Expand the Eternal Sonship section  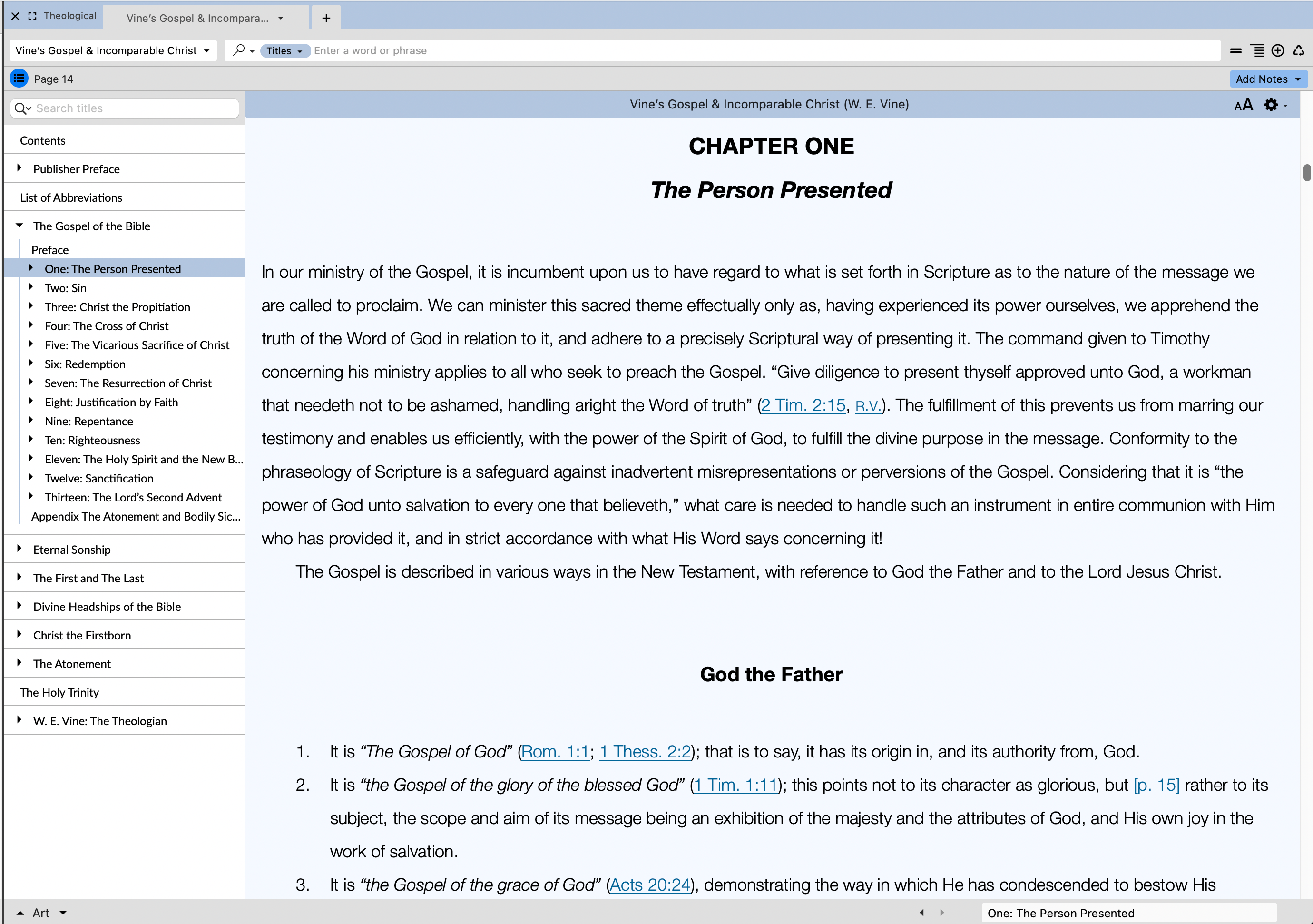tap(20, 548)
